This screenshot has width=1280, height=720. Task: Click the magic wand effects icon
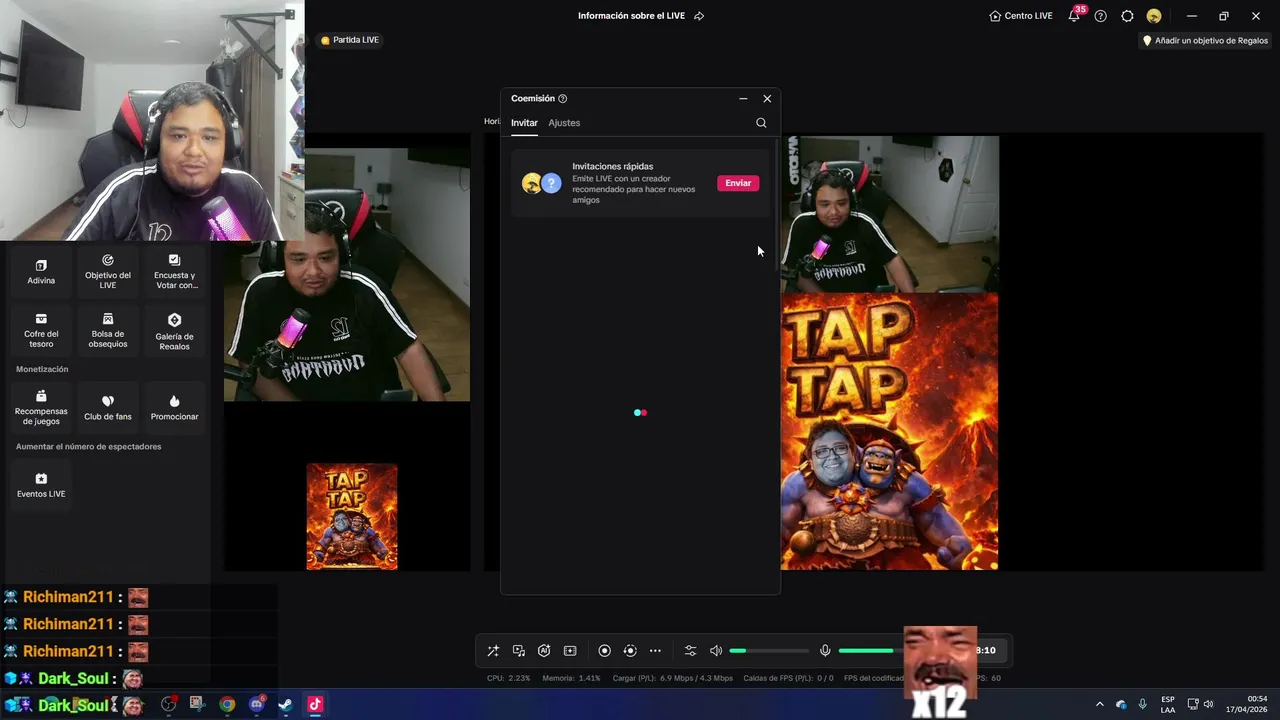click(x=493, y=651)
